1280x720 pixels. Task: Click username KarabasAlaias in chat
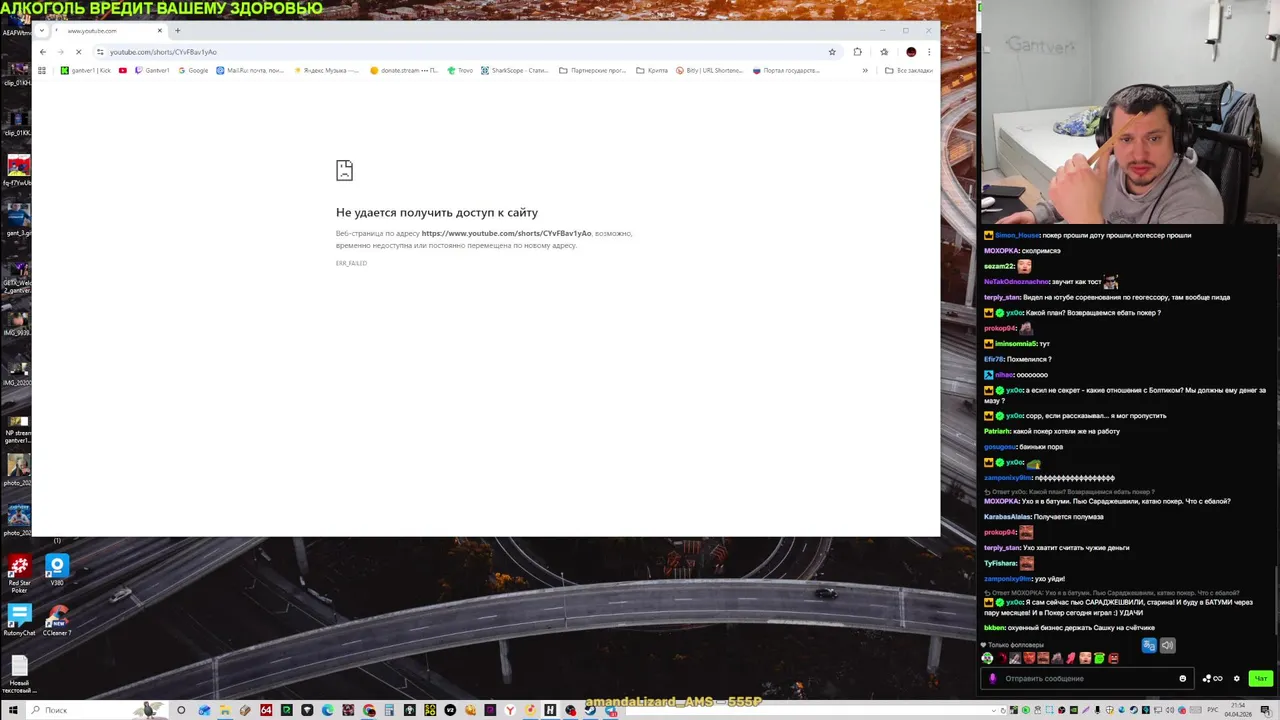pyautogui.click(x=1007, y=517)
